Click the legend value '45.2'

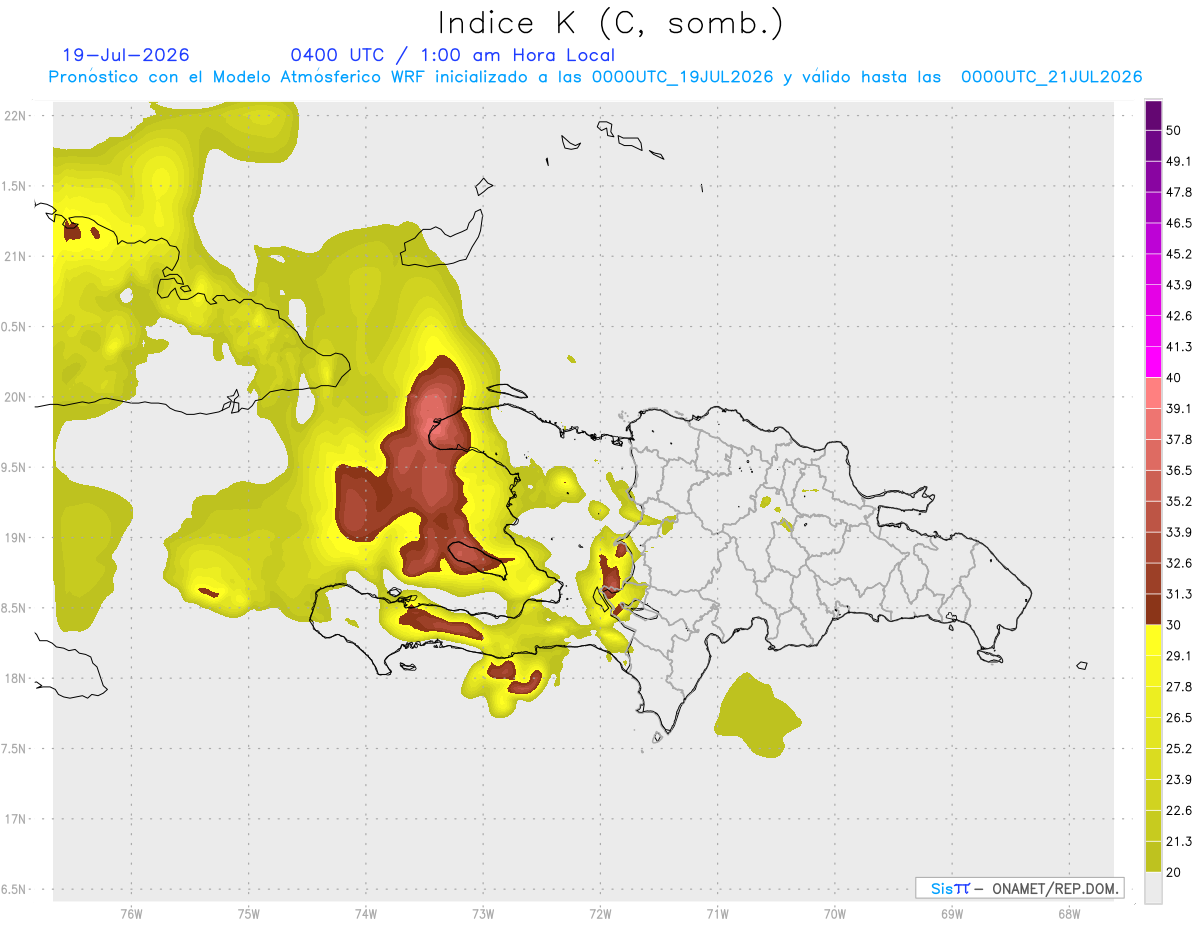tap(1179, 254)
